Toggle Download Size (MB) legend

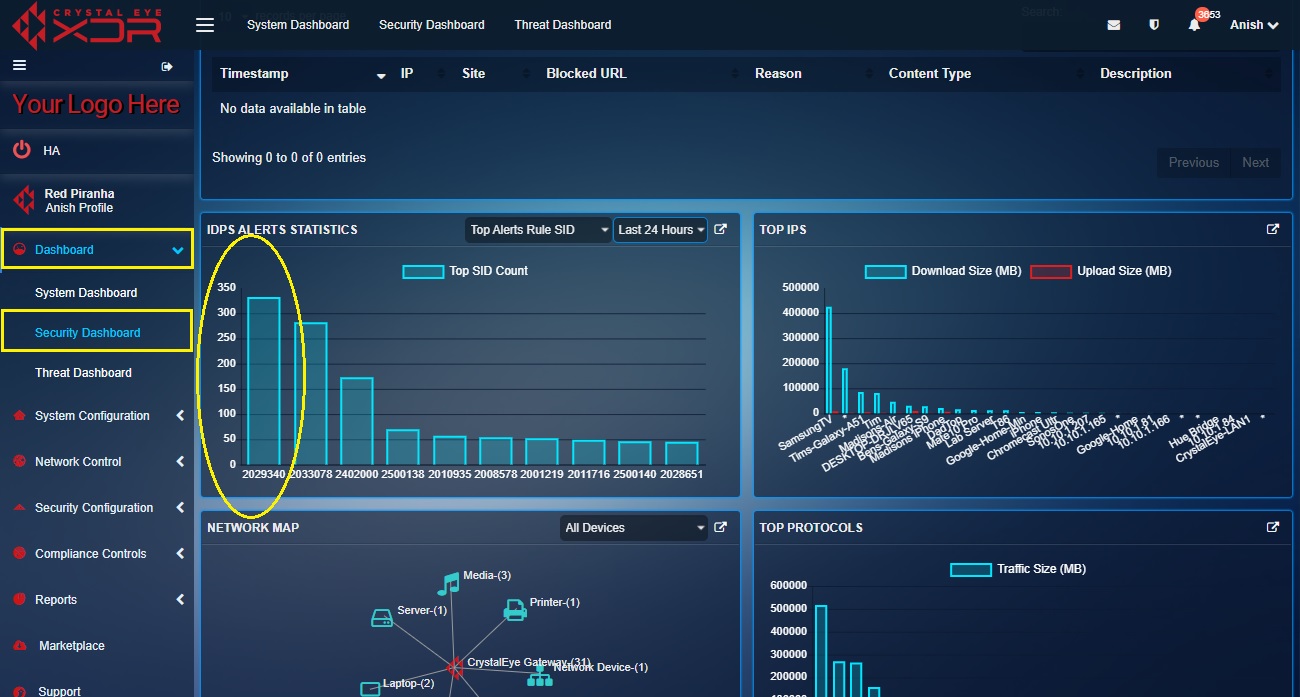click(x=943, y=271)
